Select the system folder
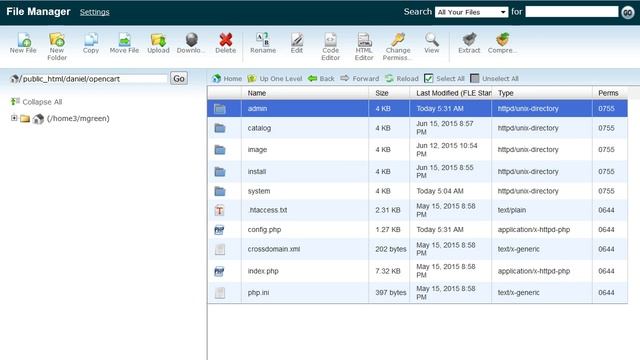 click(x=418, y=191)
